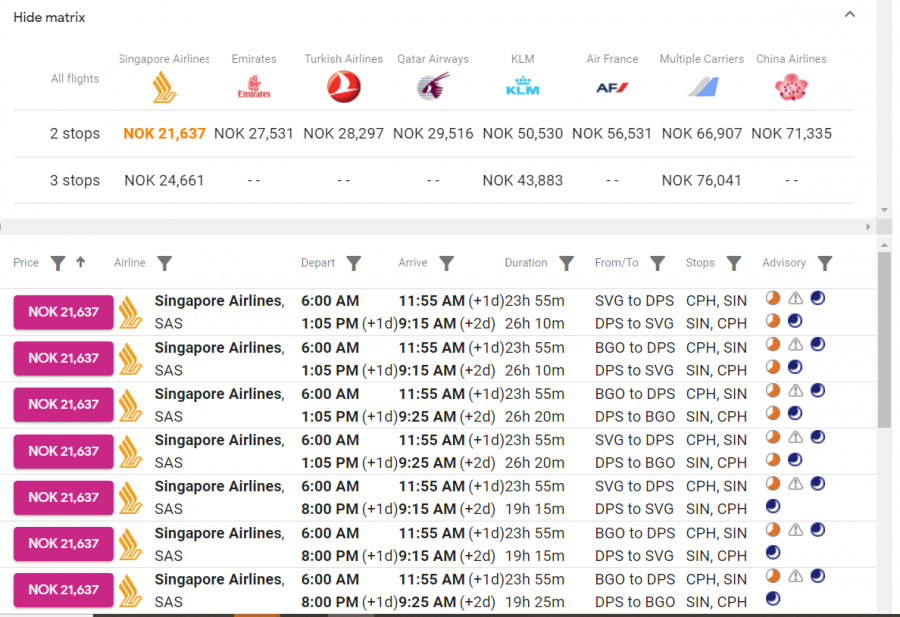Pick the China Airlines NOK 71,335 fare

[x=792, y=134]
